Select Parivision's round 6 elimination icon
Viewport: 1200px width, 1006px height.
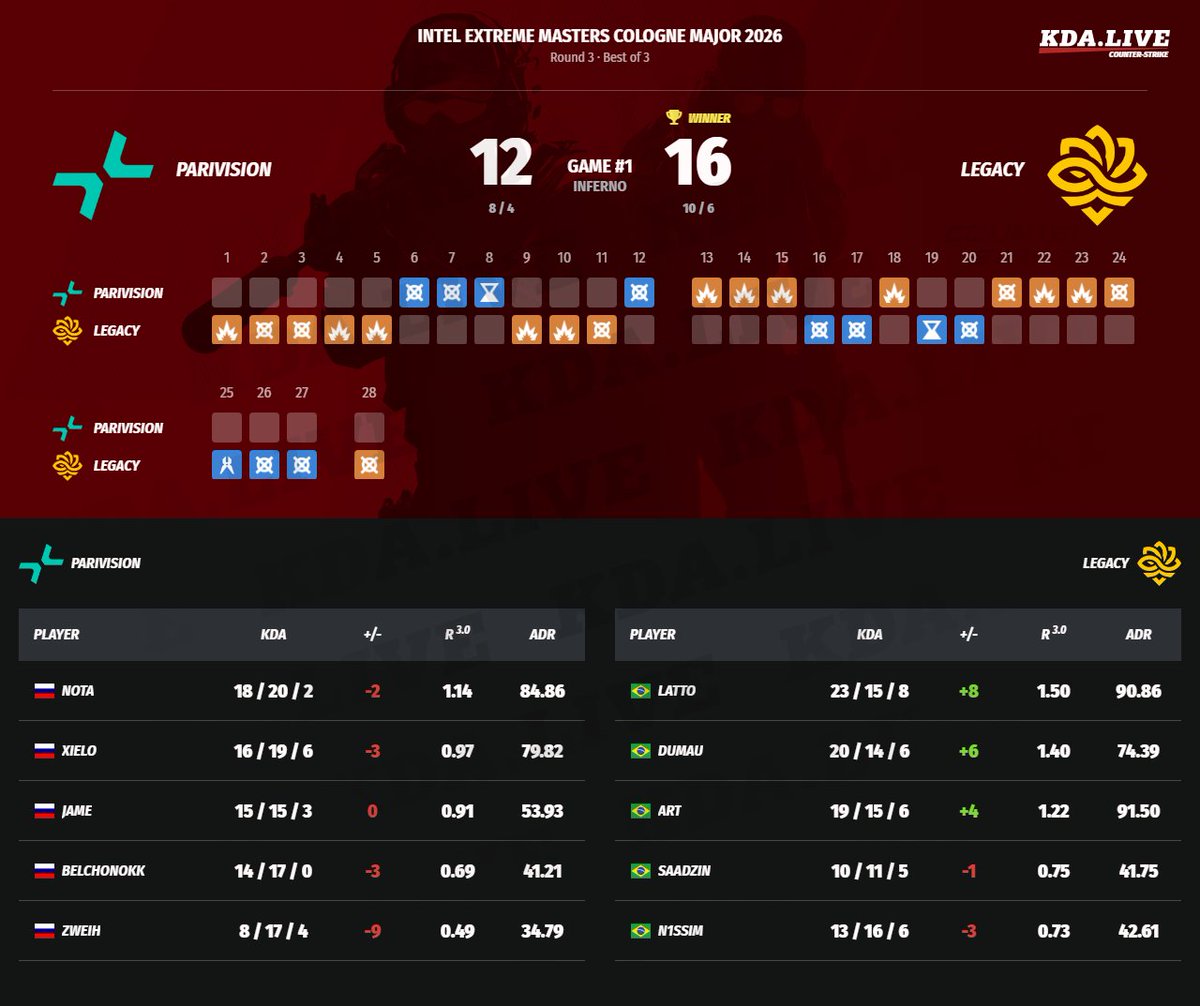point(414,293)
